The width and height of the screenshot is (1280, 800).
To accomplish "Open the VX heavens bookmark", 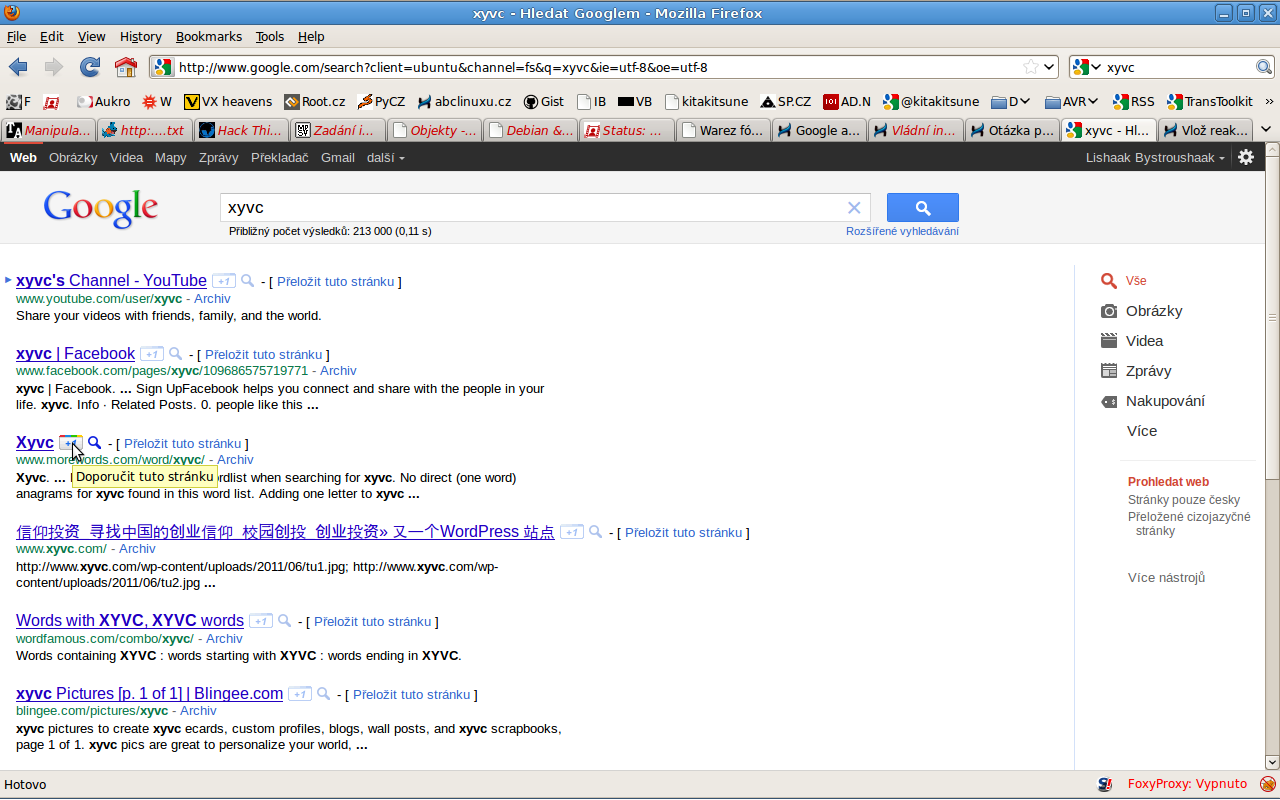I will click(x=228, y=101).
